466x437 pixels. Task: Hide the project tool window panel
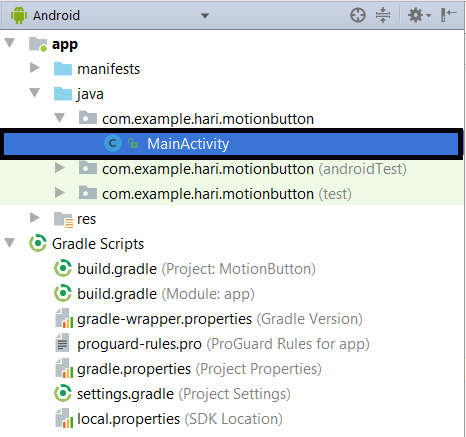tap(448, 15)
